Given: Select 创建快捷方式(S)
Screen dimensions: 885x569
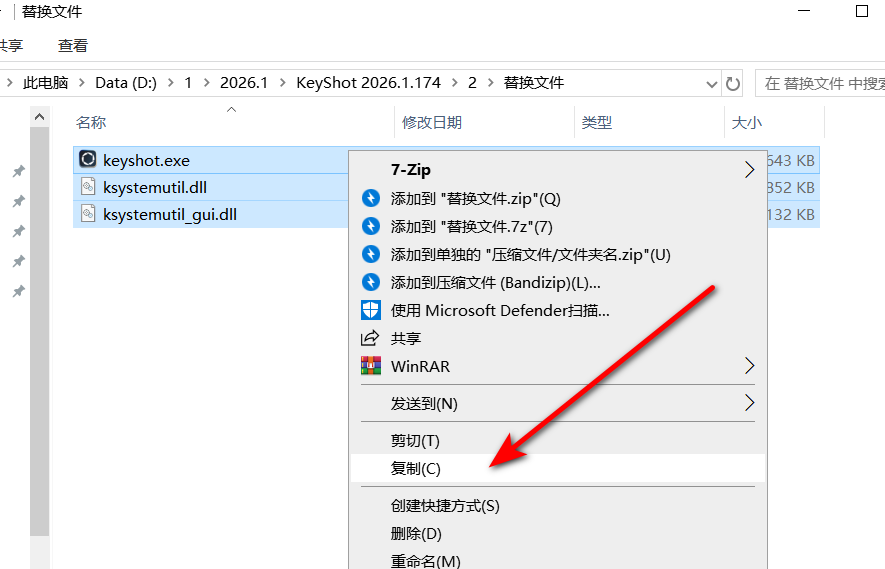Looking at the screenshot, I should [558, 505].
